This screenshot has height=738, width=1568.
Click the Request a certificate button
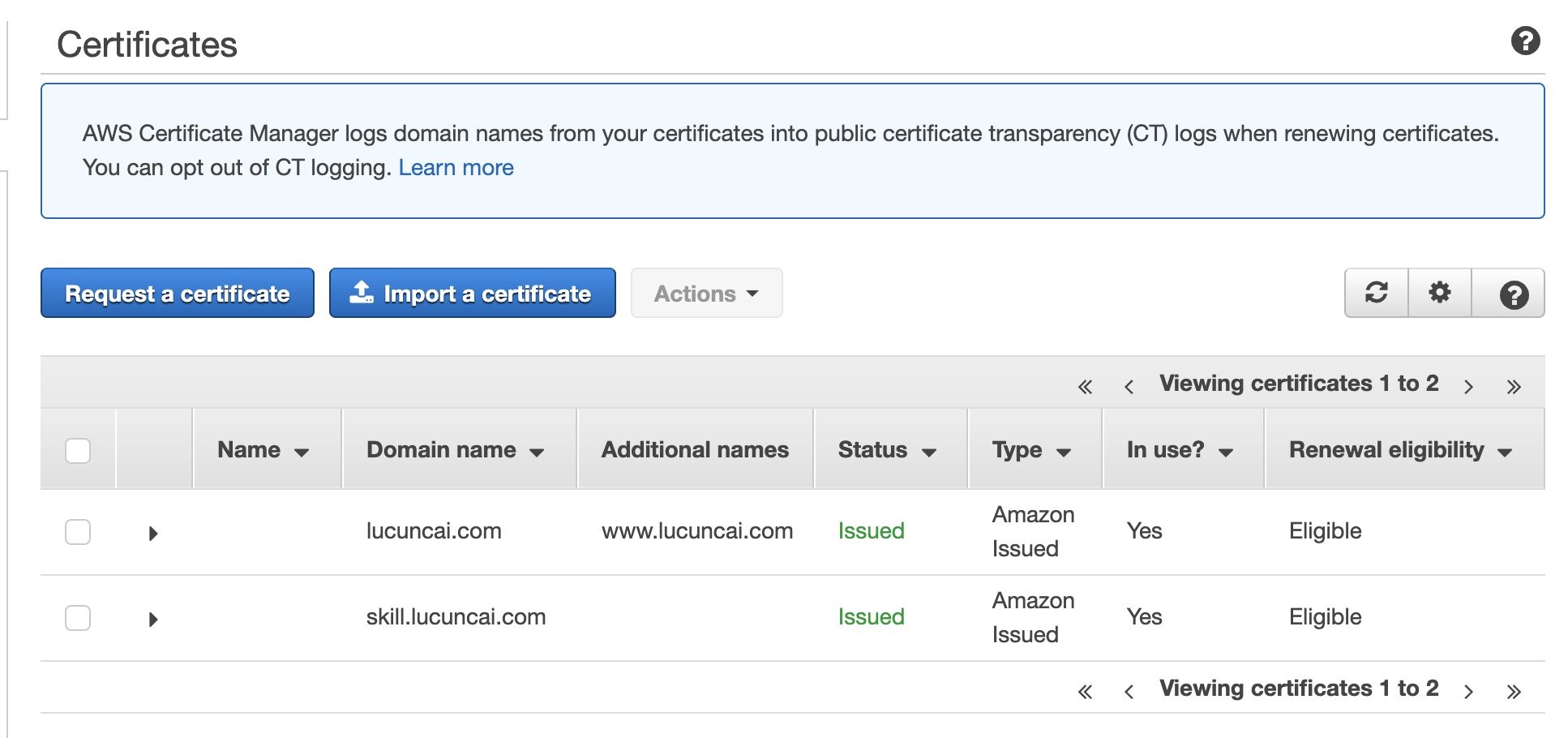(x=178, y=294)
